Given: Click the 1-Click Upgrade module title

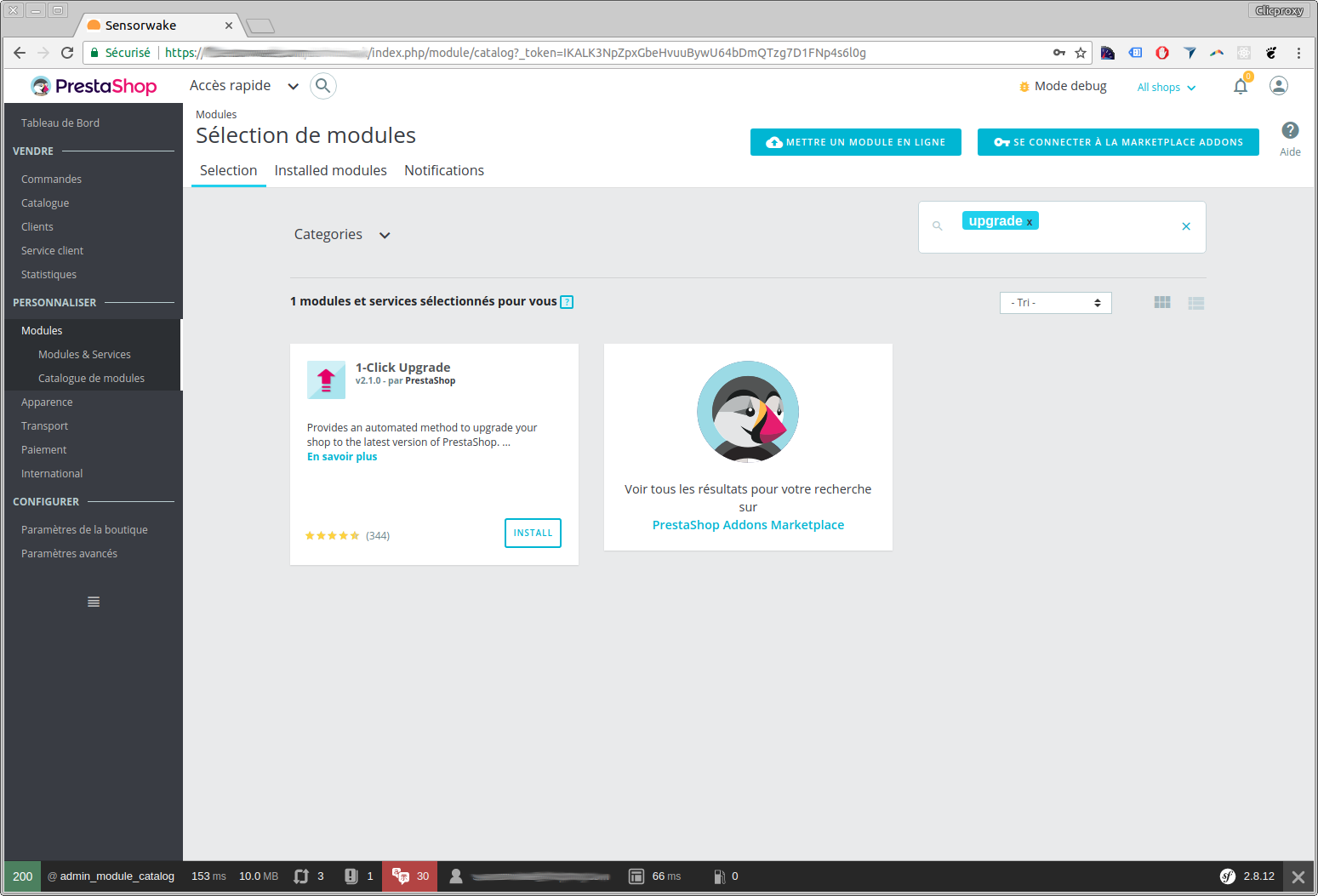Looking at the screenshot, I should [402, 368].
